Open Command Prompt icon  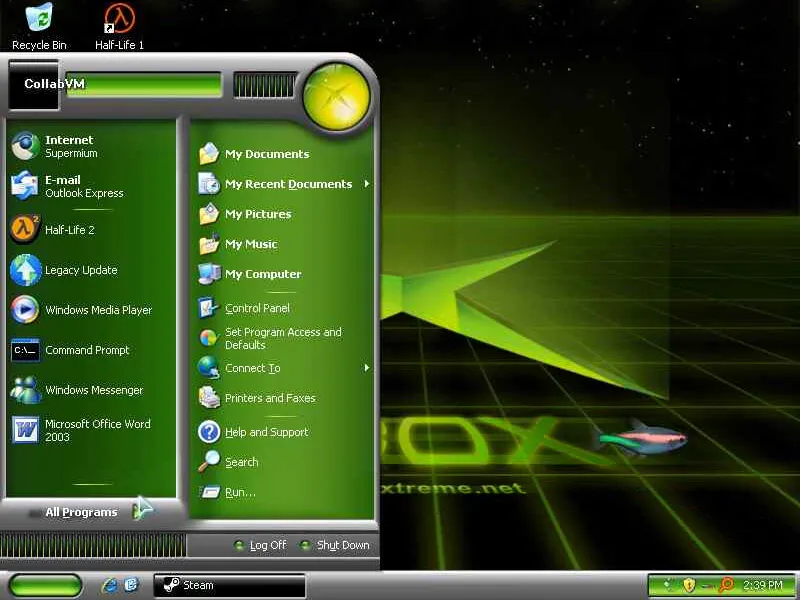[x=26, y=350]
